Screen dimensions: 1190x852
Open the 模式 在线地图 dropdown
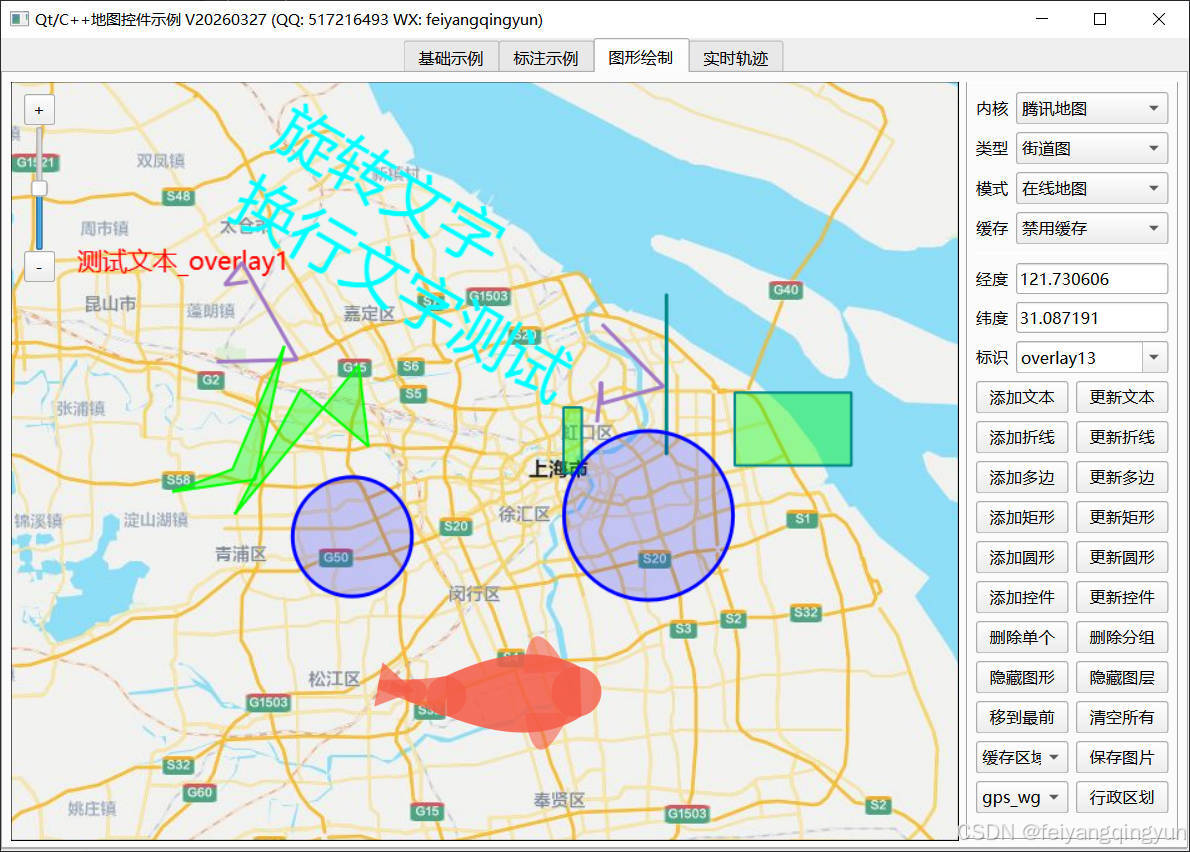point(1091,188)
